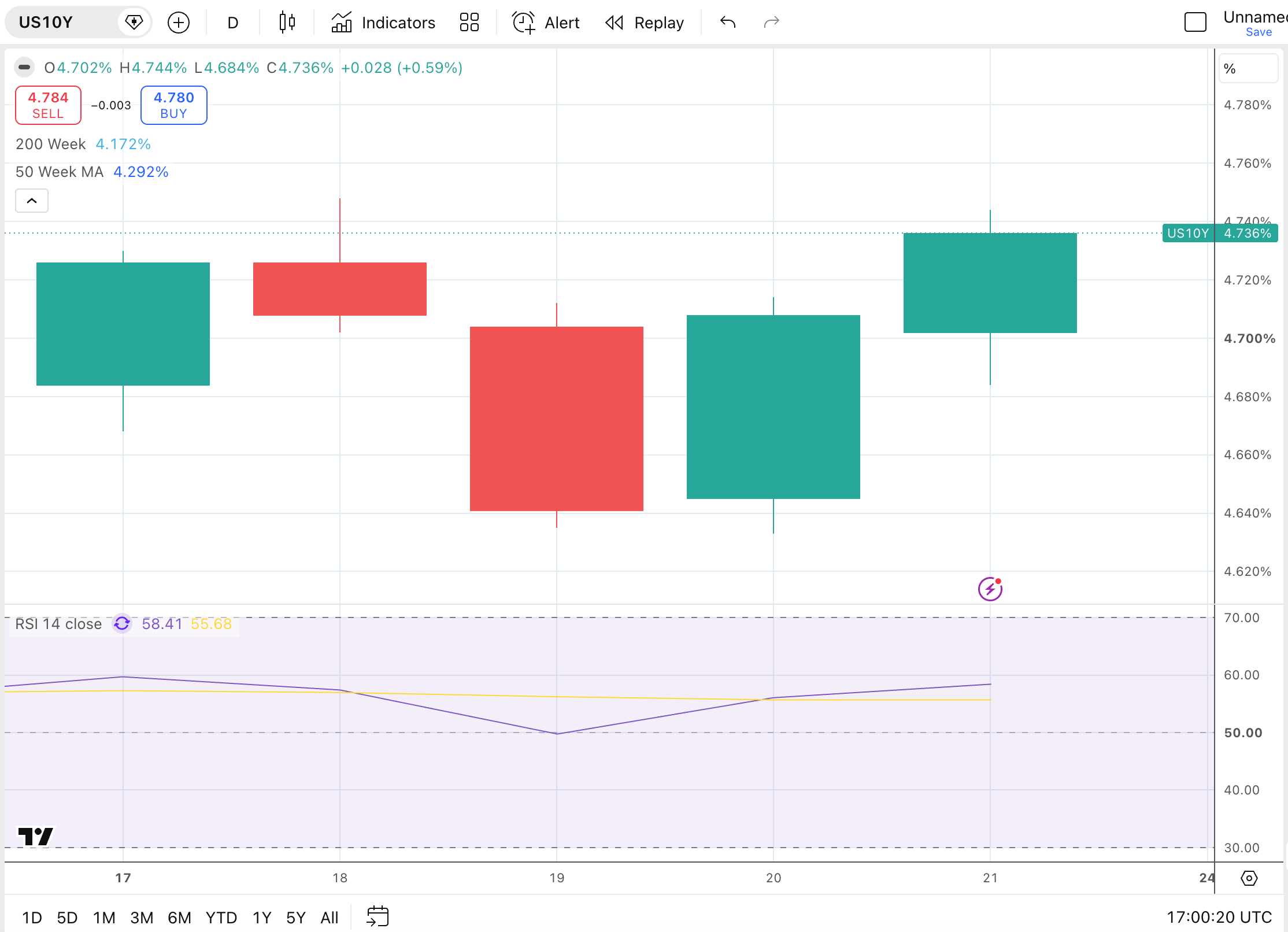
Task: Click the 4.784 SELL button
Action: [48, 105]
